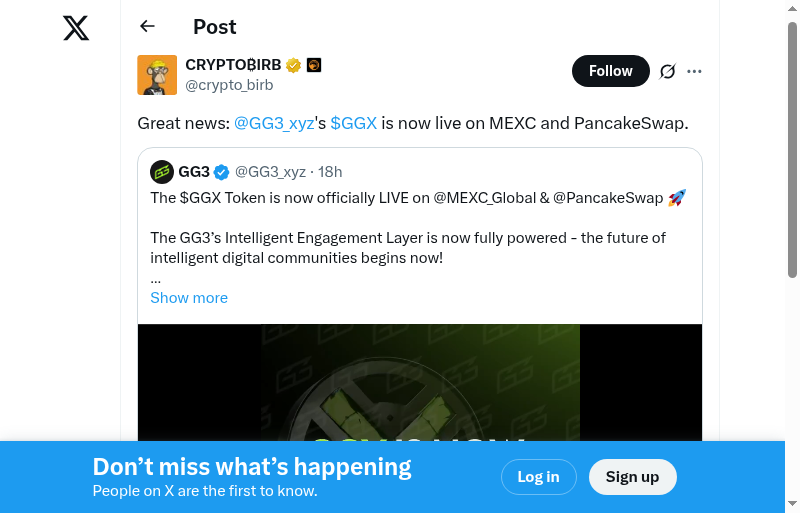Image resolution: width=800 pixels, height=513 pixels.
Task: Follow the CRYPTOBIRB account
Action: (x=610, y=71)
